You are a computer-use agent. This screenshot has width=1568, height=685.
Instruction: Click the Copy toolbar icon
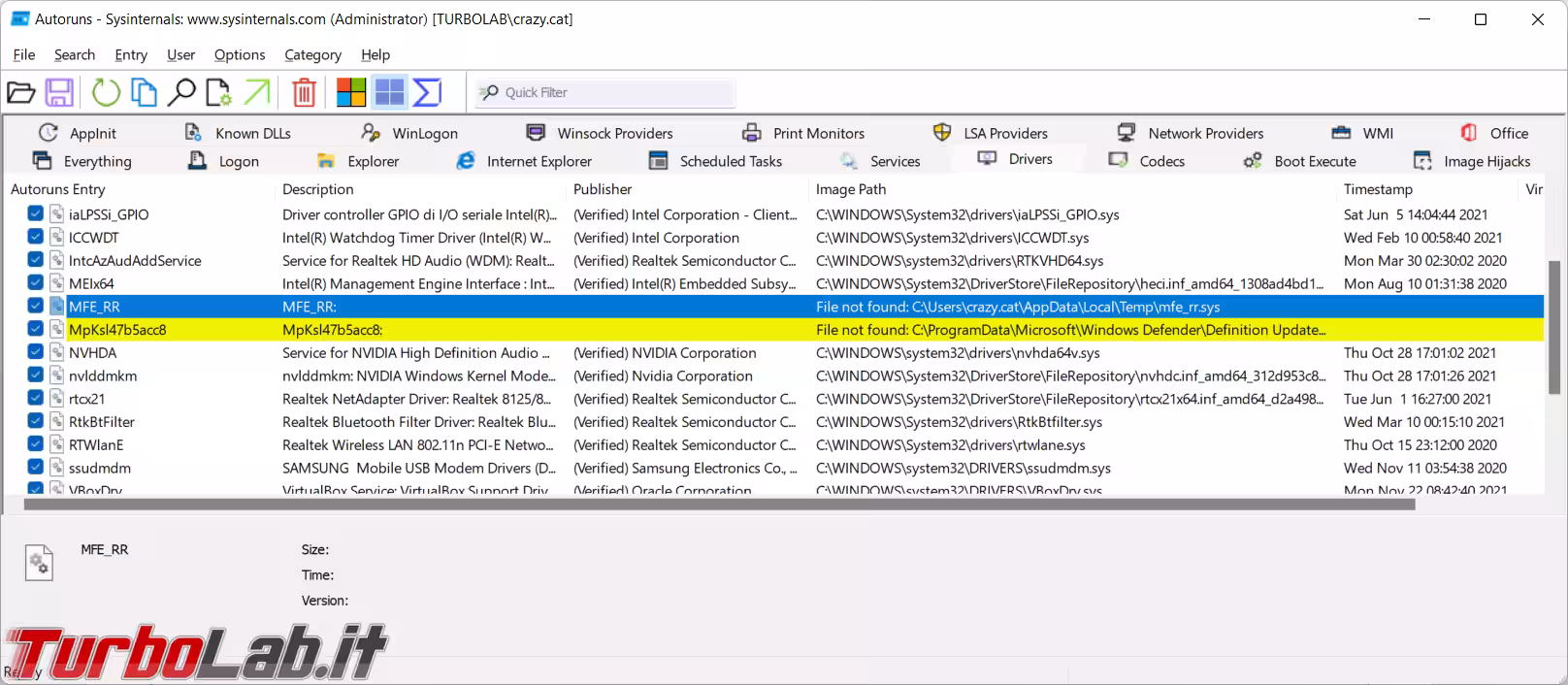(144, 93)
